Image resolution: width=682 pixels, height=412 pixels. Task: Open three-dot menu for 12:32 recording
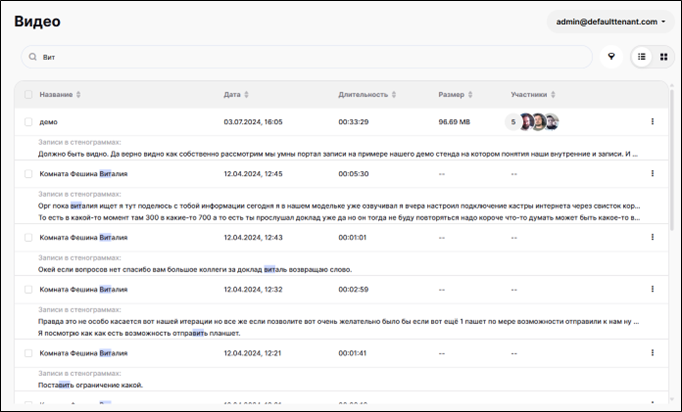(652, 289)
